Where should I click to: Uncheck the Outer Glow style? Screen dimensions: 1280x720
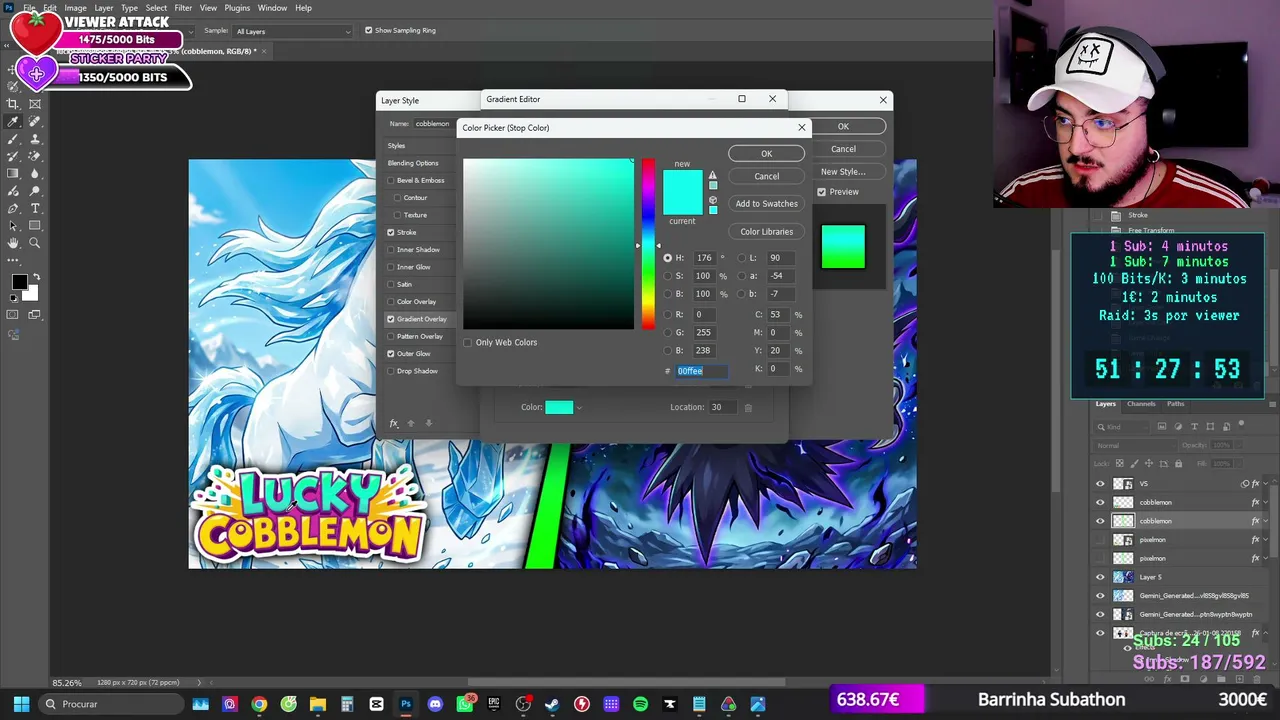tap(391, 353)
